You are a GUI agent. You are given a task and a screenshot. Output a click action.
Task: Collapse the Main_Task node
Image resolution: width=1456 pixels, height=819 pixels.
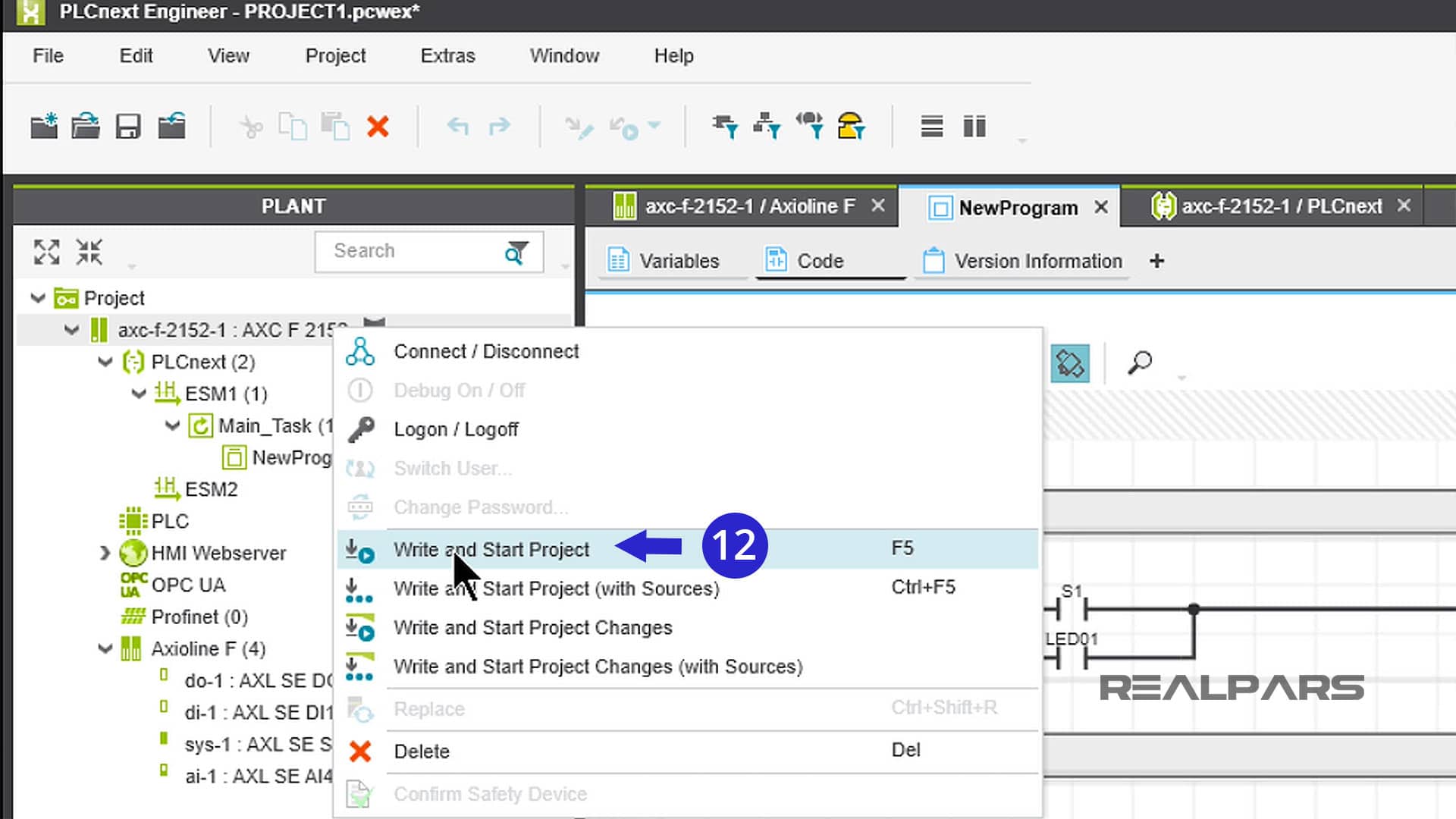click(x=172, y=425)
